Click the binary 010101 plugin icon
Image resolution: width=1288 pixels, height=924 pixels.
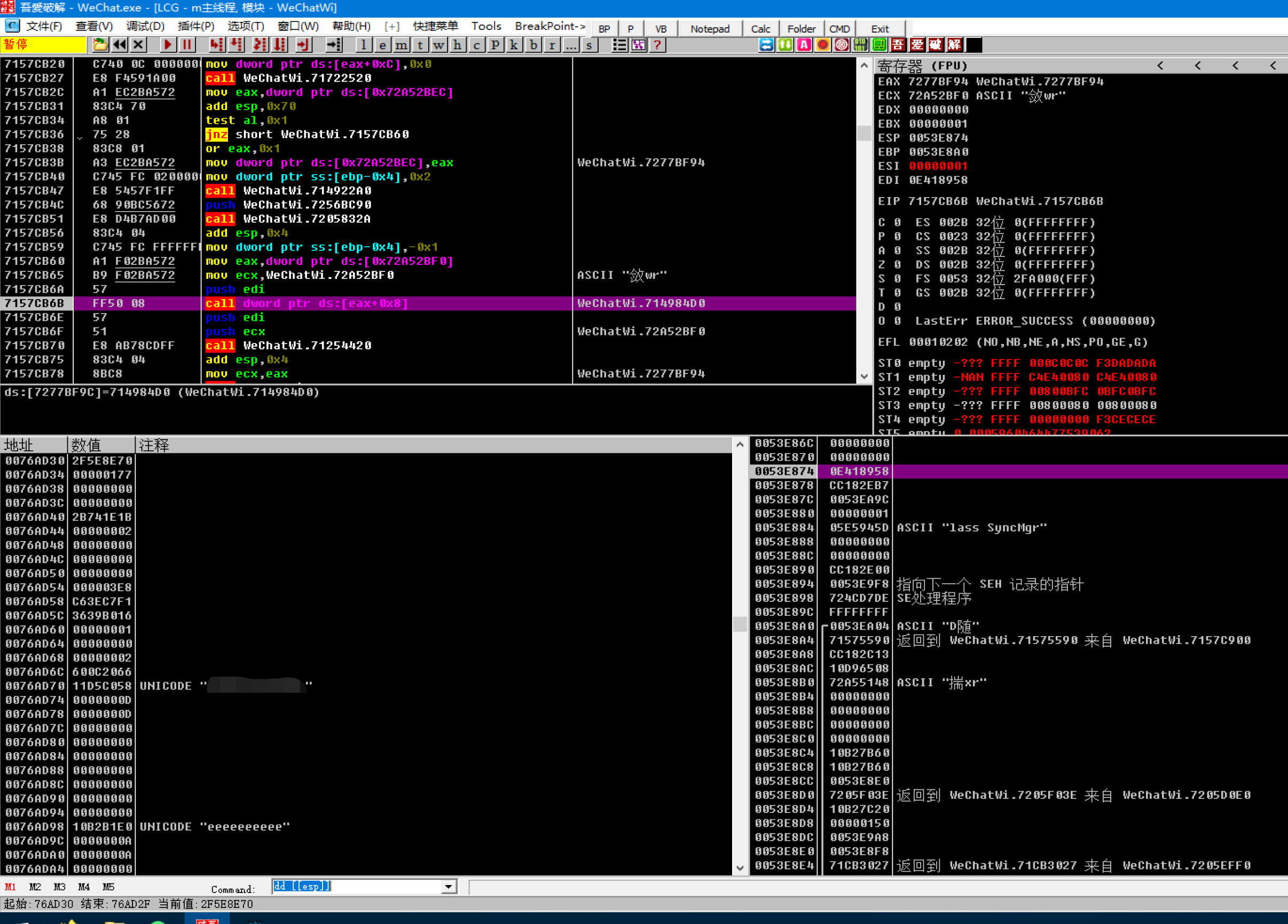(860, 45)
